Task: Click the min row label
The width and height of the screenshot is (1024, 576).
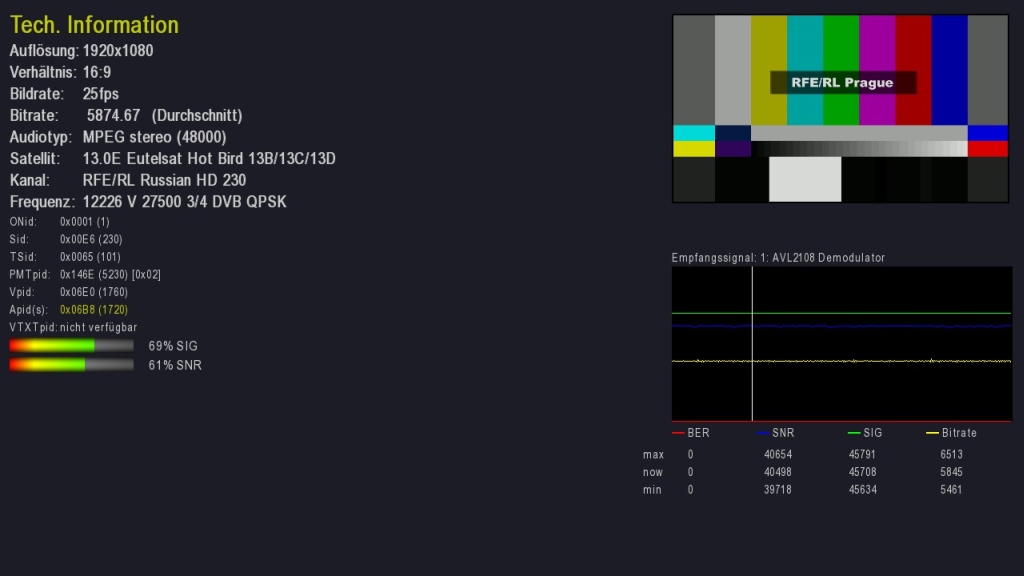Action: pos(652,490)
